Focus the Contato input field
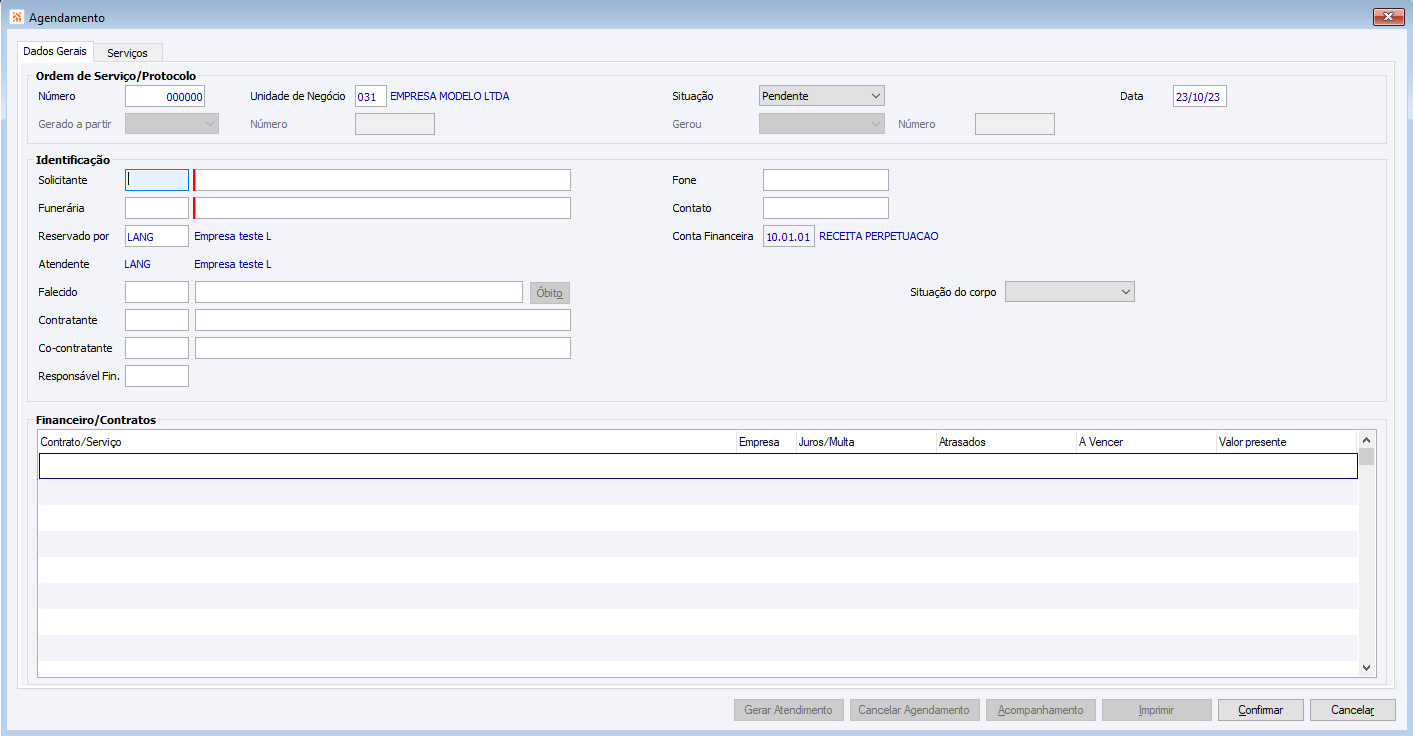Screen dimensions: 1413x736 tap(826, 208)
